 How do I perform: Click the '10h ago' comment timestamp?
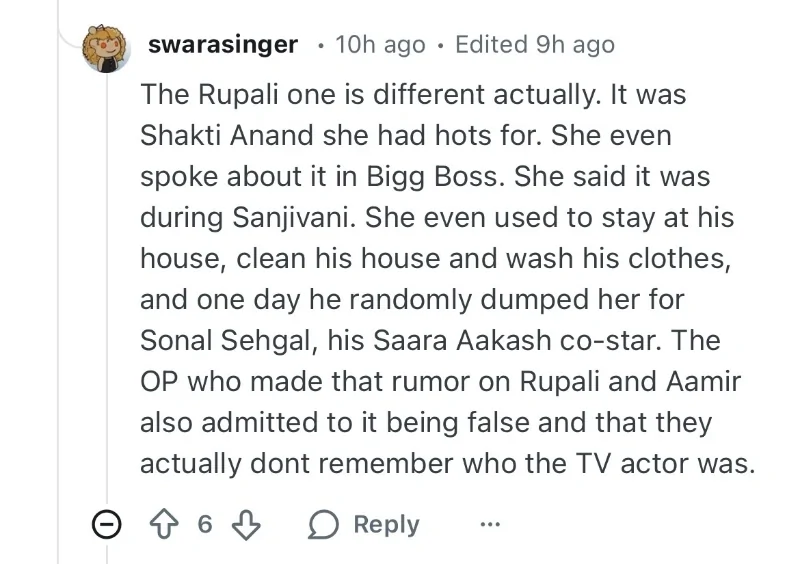(380, 45)
